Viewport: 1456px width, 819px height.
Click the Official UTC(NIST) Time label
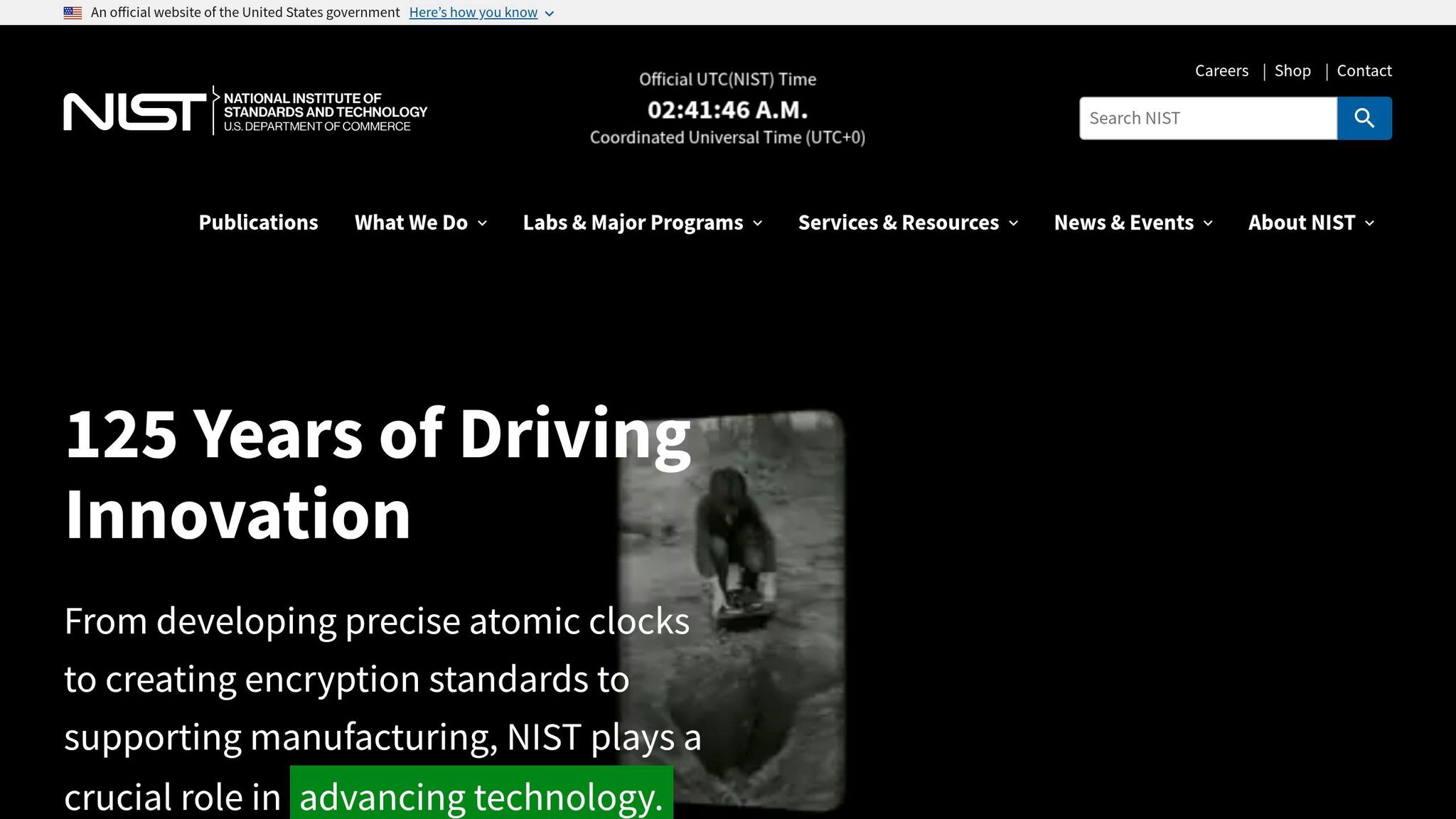pyautogui.click(x=727, y=79)
